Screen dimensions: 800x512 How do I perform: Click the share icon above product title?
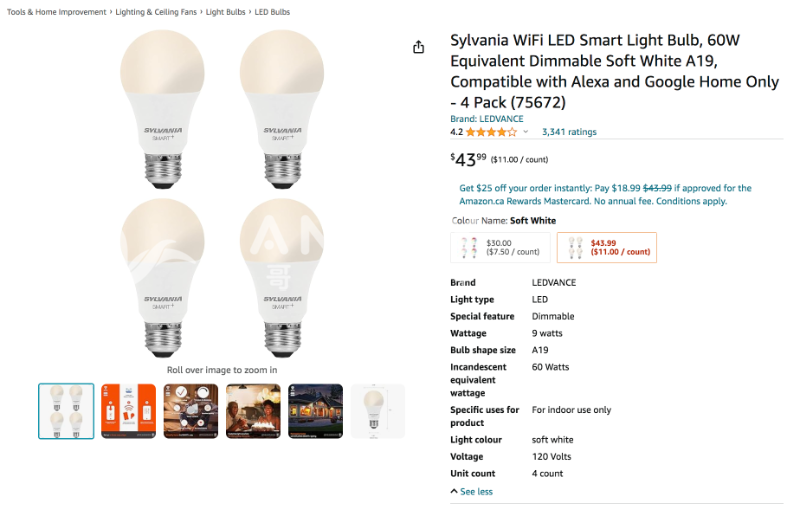419,47
